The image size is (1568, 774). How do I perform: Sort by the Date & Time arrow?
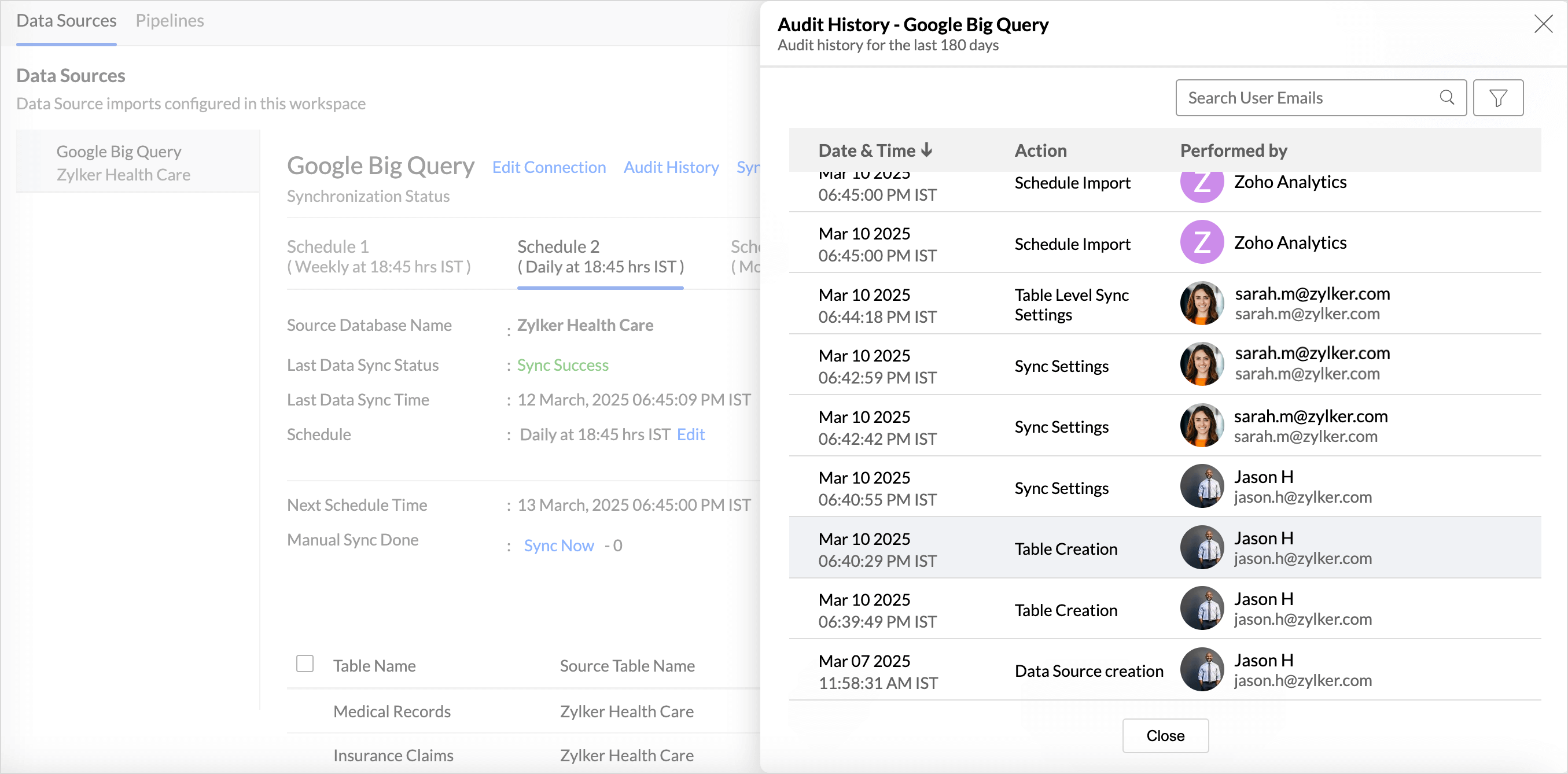click(x=927, y=150)
